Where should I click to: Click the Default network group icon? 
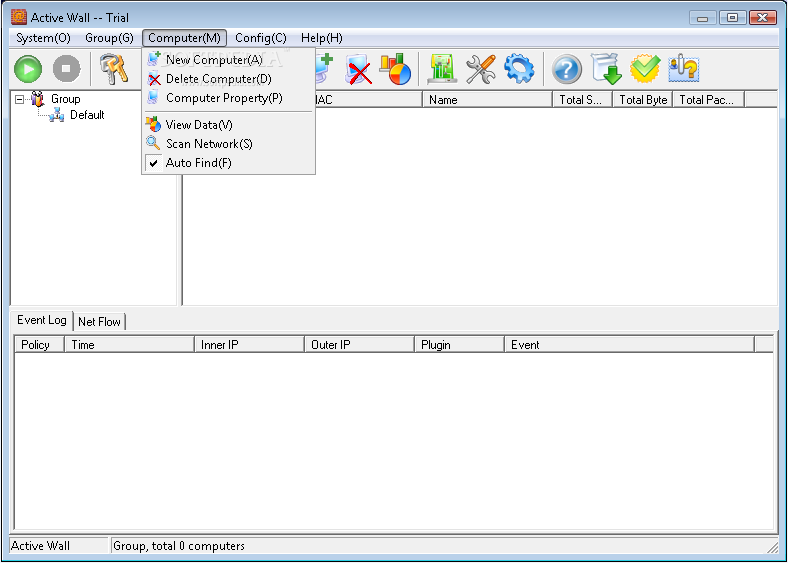click(56, 115)
